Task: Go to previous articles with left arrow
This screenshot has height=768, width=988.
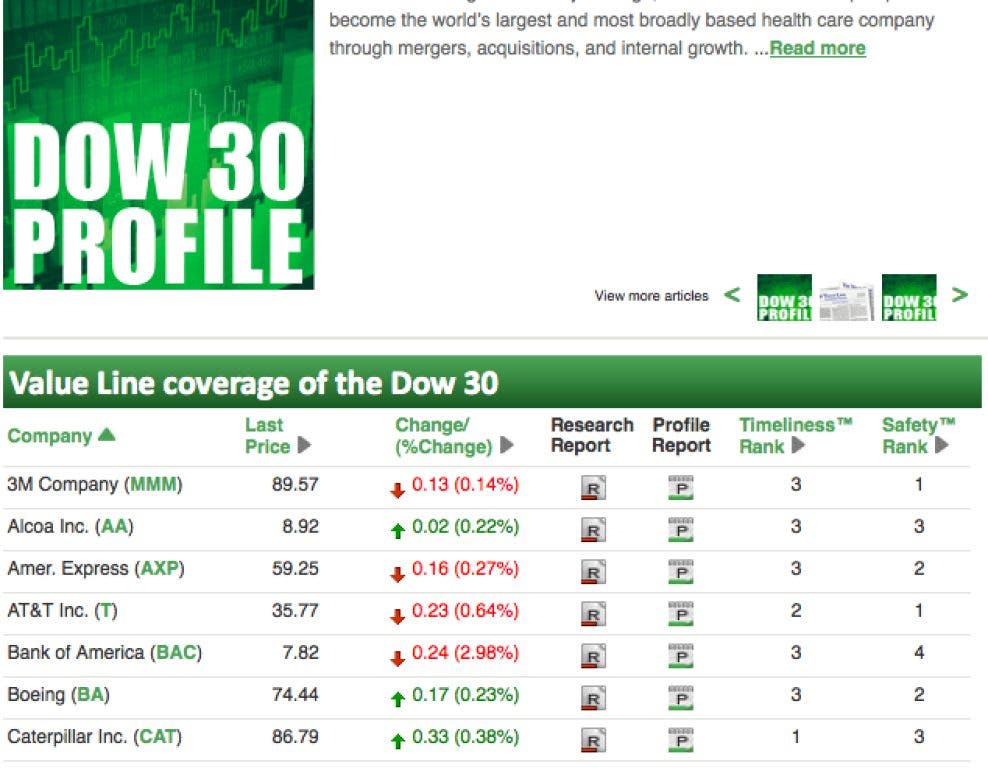Action: [732, 295]
